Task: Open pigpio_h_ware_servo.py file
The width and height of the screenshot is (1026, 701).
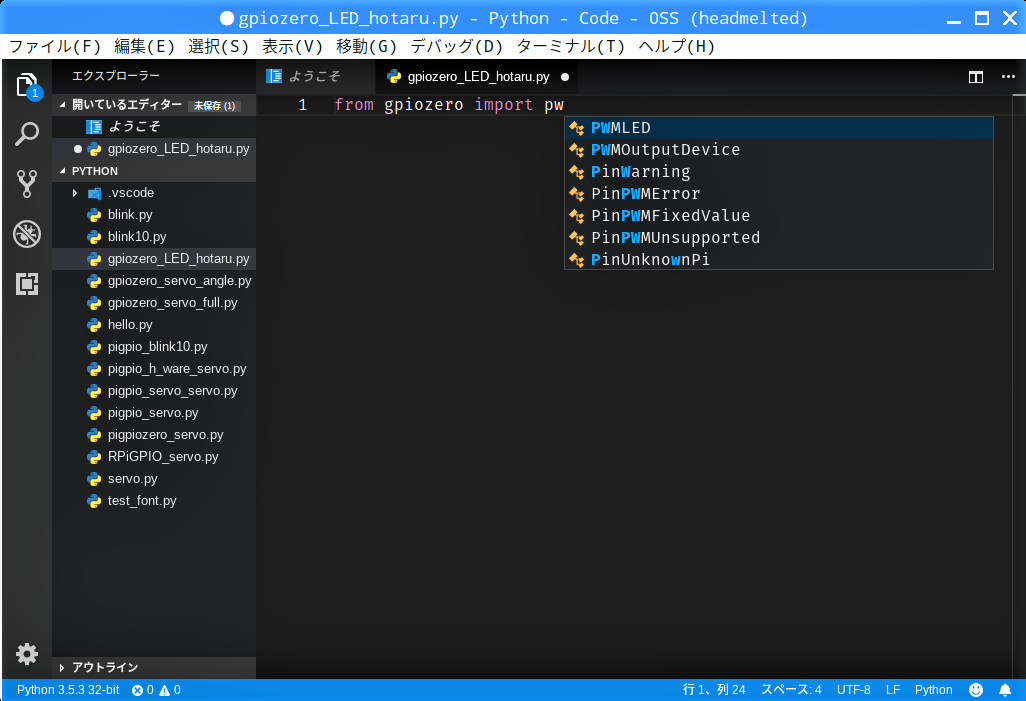Action: [154, 369]
